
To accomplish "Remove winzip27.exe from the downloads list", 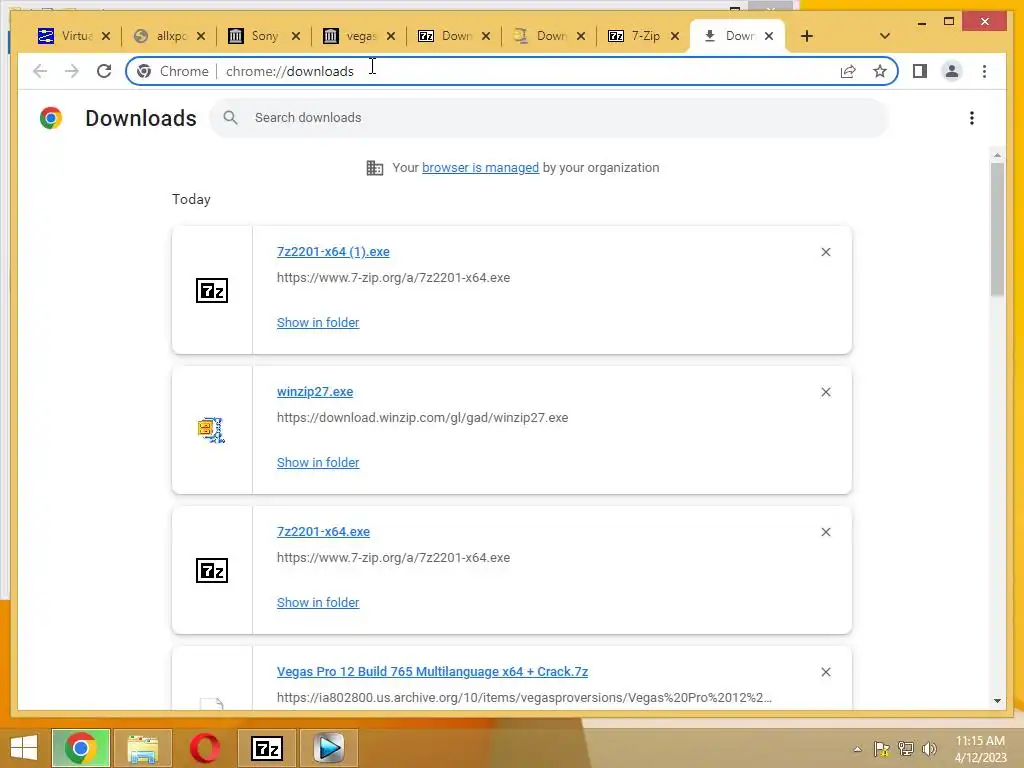I will (825, 392).
